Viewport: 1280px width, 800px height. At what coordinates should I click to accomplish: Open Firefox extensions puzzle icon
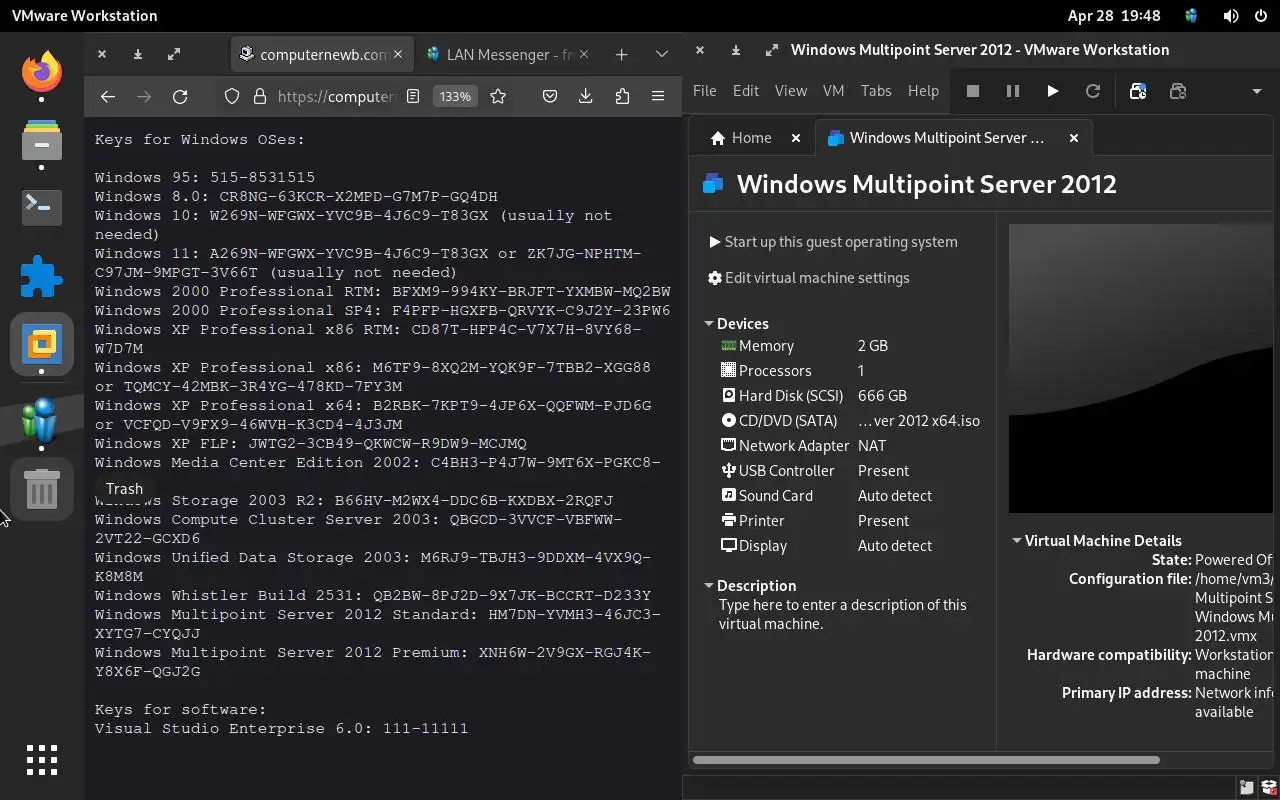(622, 96)
